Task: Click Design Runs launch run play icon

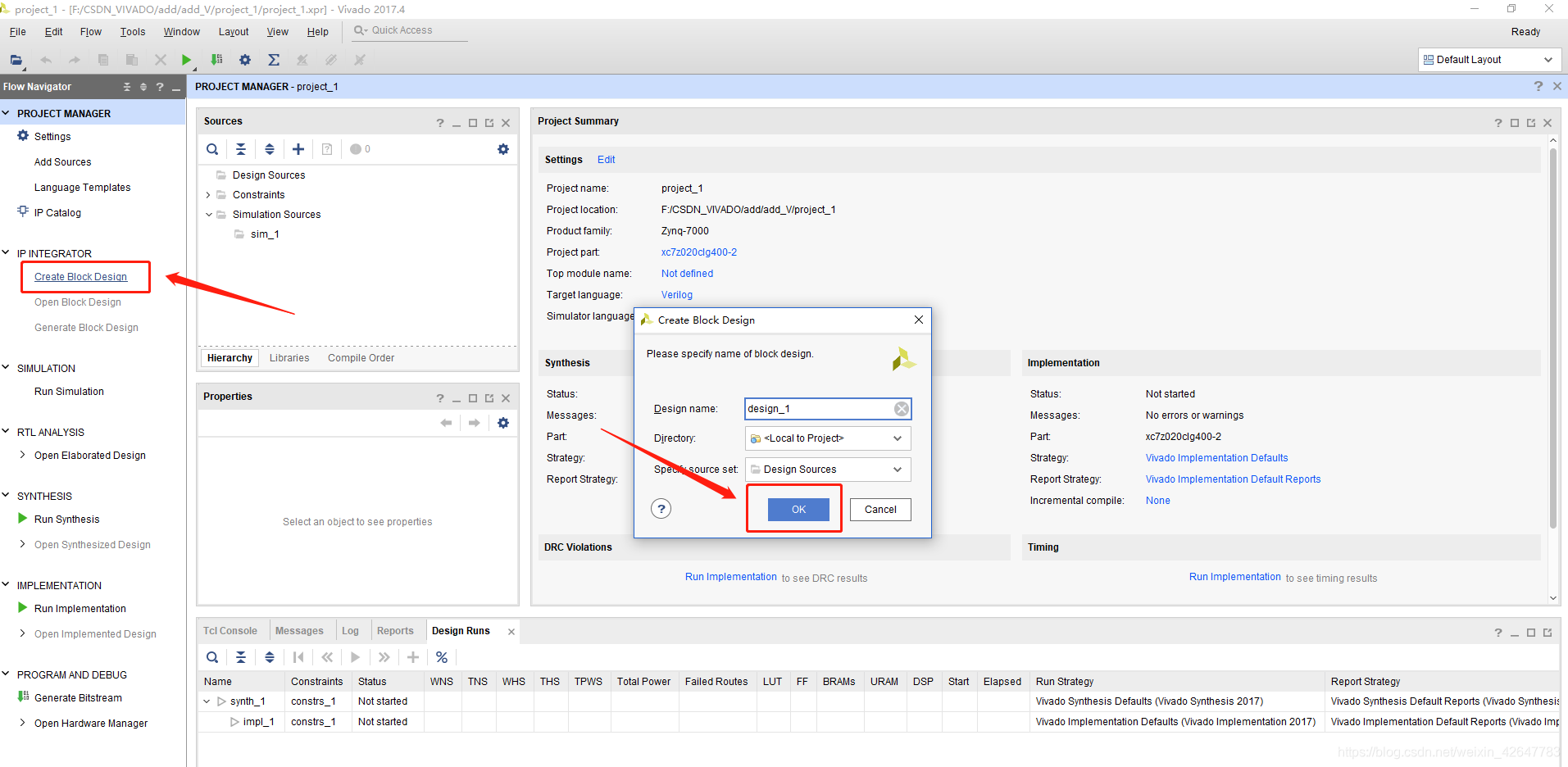Action: pyautogui.click(x=355, y=657)
